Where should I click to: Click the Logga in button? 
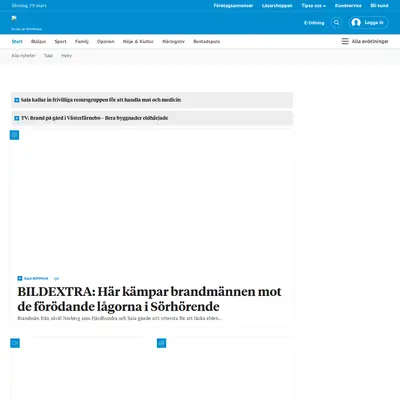[x=368, y=23]
